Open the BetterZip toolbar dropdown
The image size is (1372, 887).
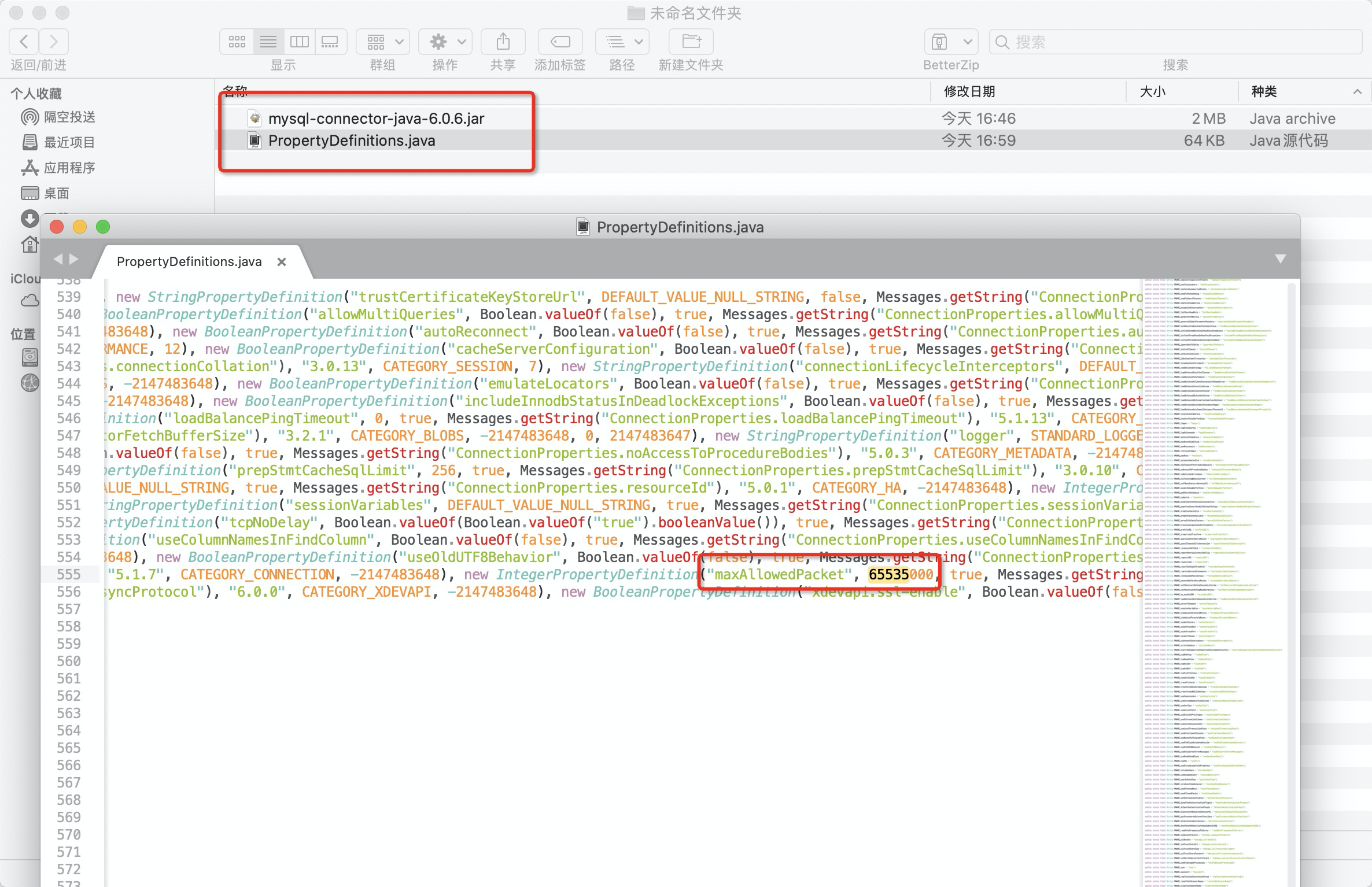[x=951, y=42]
